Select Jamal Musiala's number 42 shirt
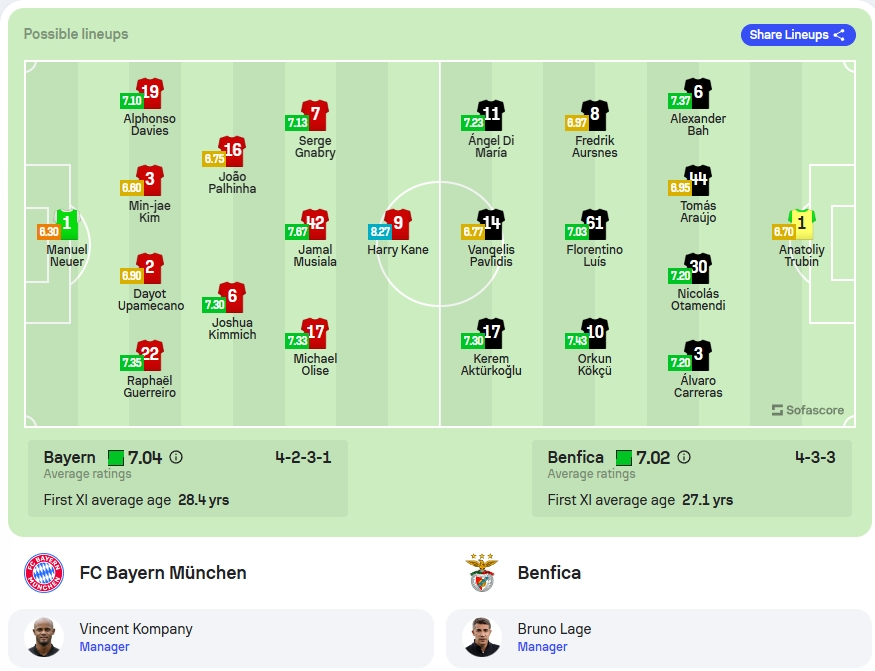Image resolution: width=875 pixels, height=671 pixels. pos(315,224)
